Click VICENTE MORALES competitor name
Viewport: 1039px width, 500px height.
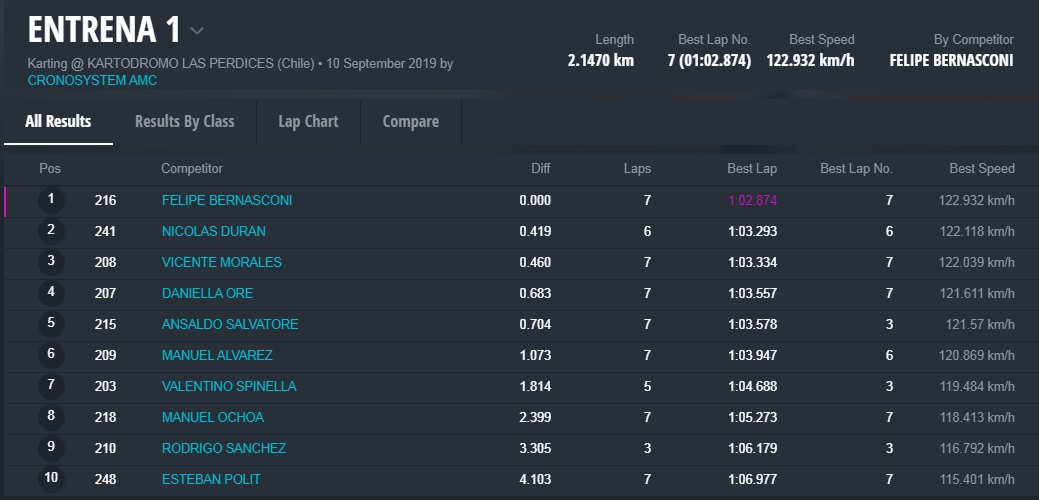click(222, 262)
